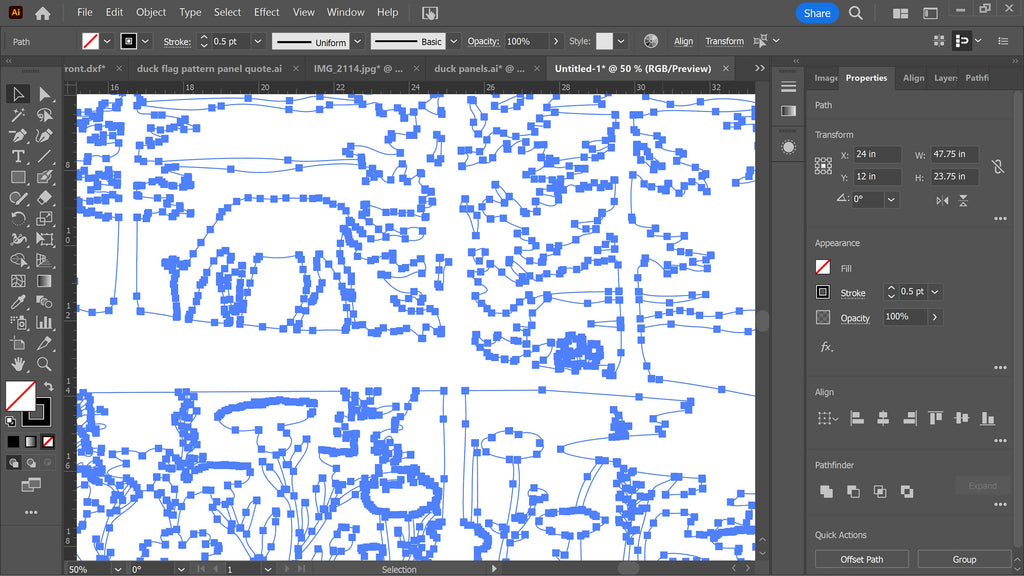Click the Share button
Screen dimensions: 1024x576
click(817, 13)
